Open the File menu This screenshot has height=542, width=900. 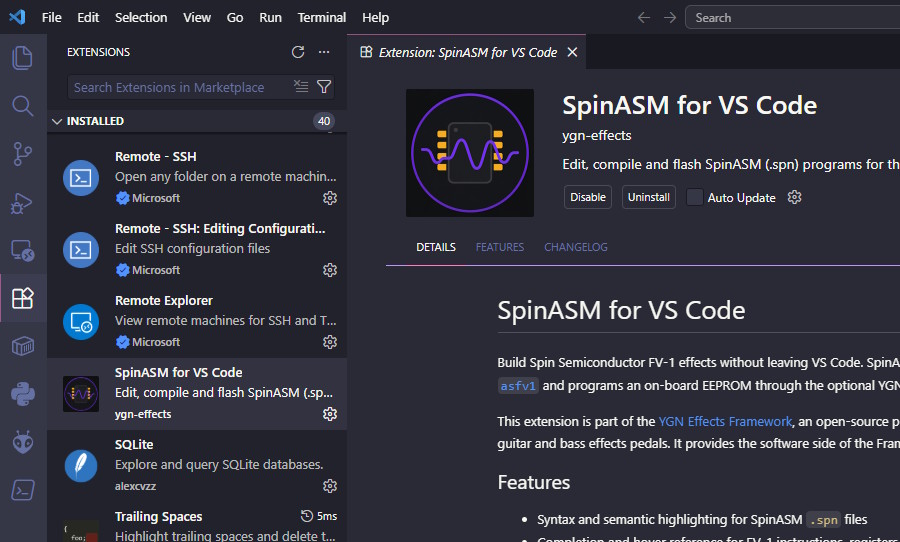tap(52, 18)
